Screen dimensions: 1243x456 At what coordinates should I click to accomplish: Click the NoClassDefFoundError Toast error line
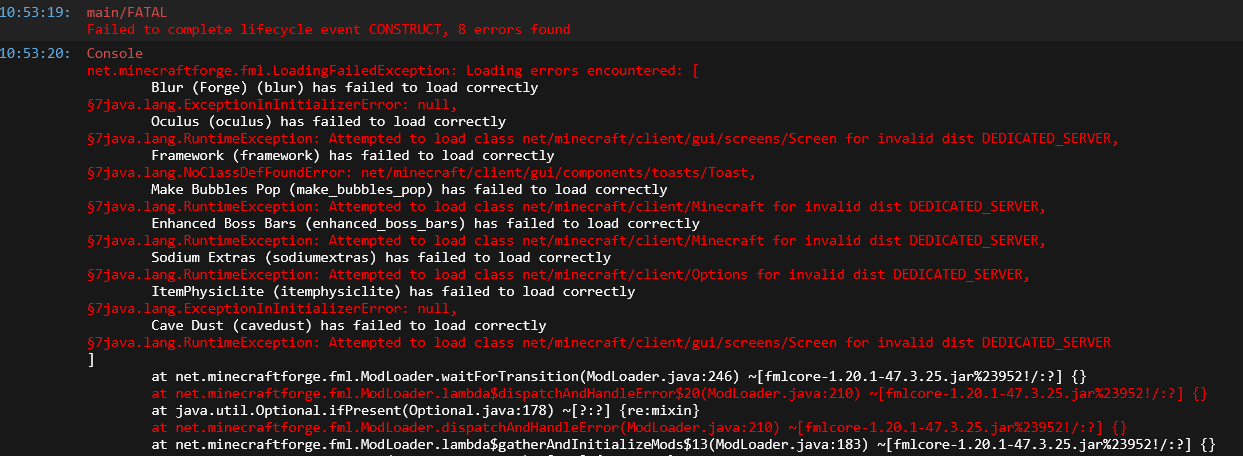[421, 172]
